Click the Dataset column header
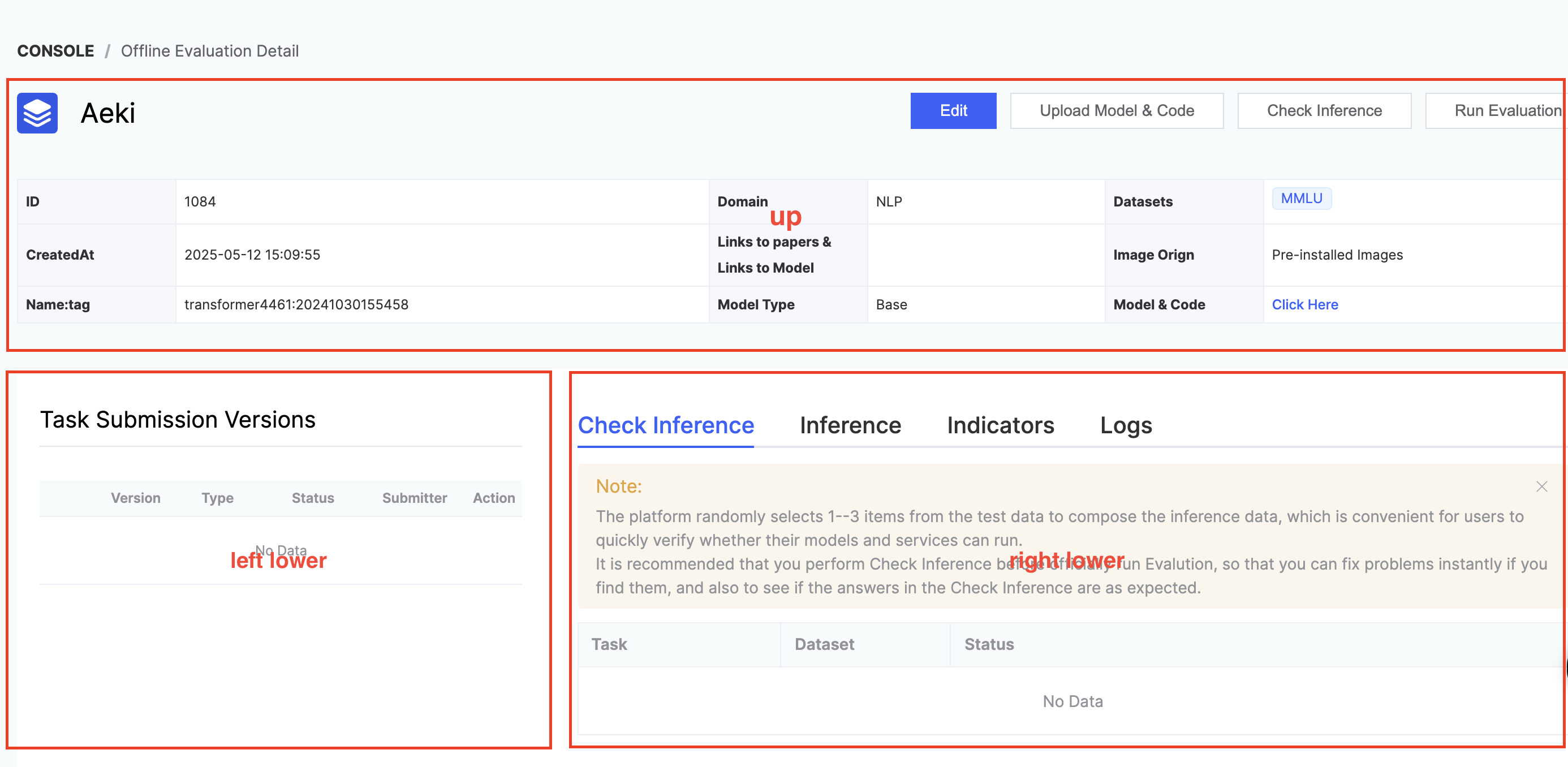1568x767 pixels. pos(824,644)
